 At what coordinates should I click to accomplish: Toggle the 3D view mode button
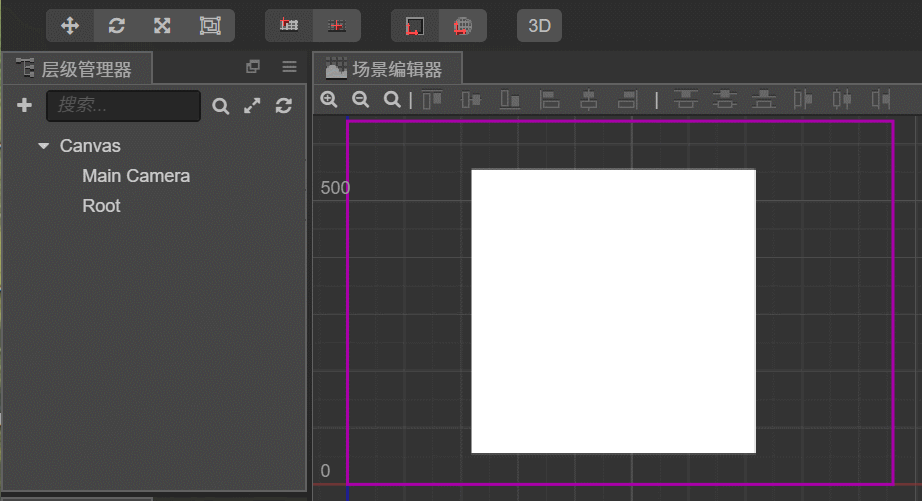point(539,25)
